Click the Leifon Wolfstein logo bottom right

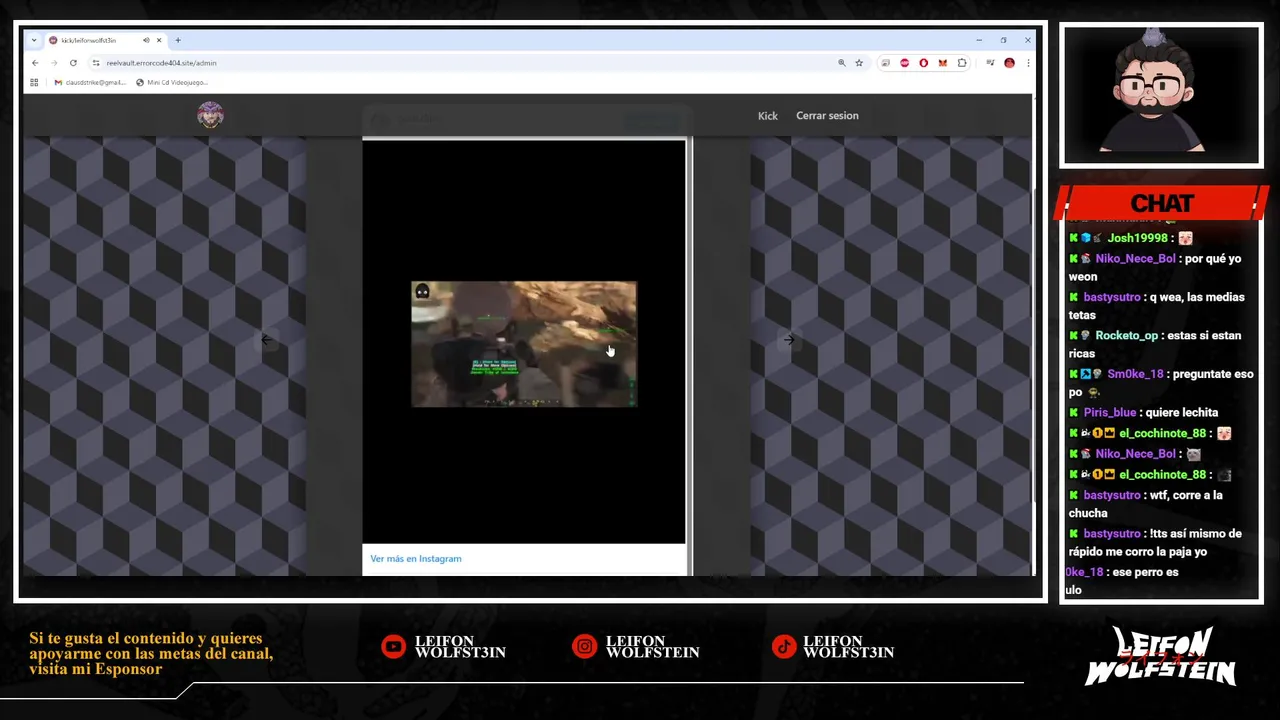click(1161, 656)
